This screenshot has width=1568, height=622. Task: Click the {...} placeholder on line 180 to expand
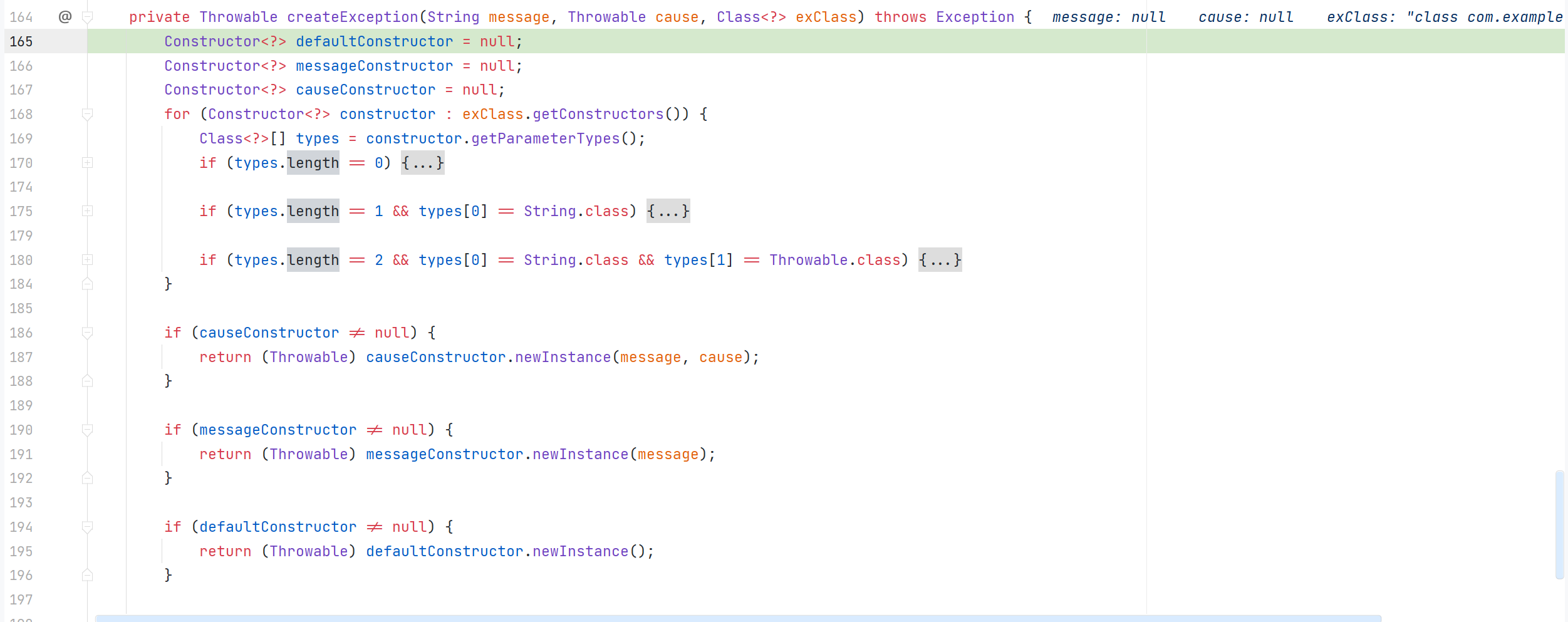click(940, 259)
